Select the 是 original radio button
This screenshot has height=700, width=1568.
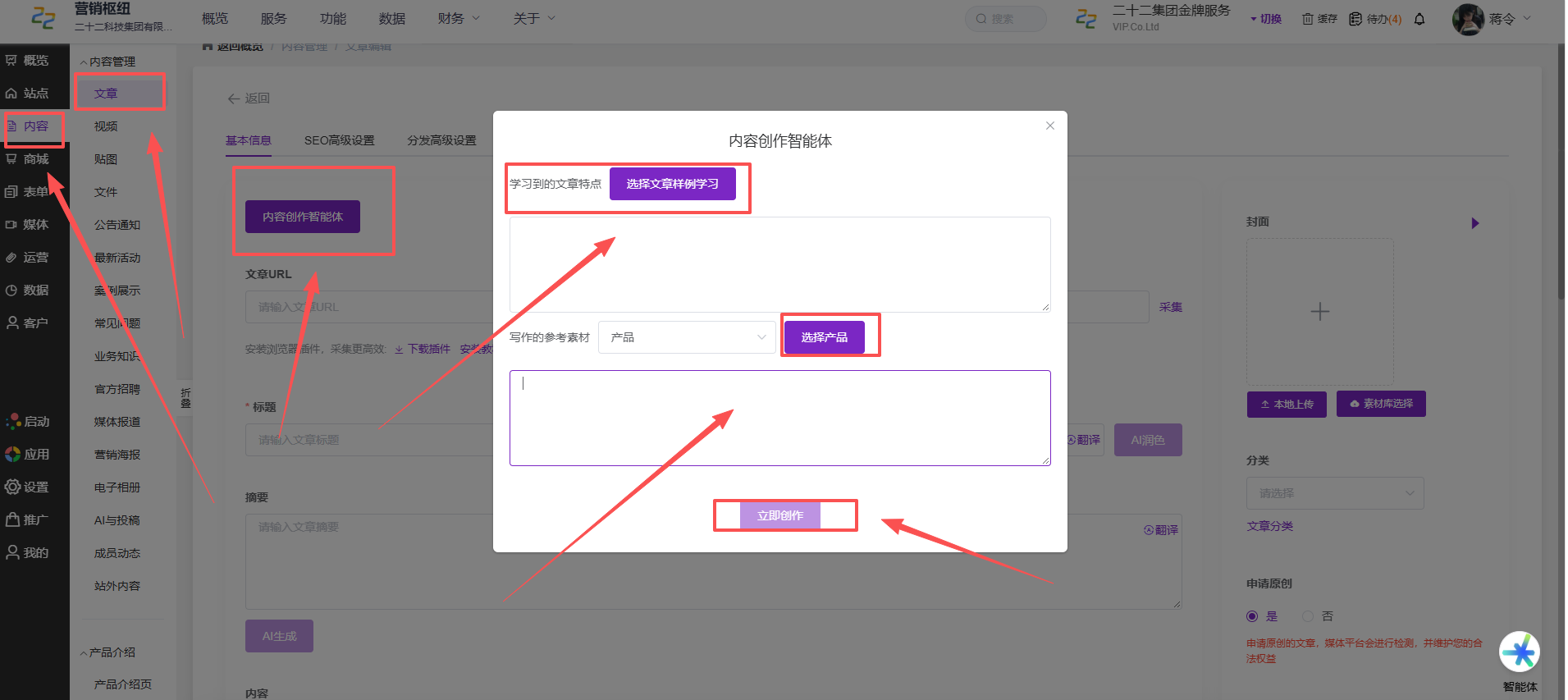1252,616
